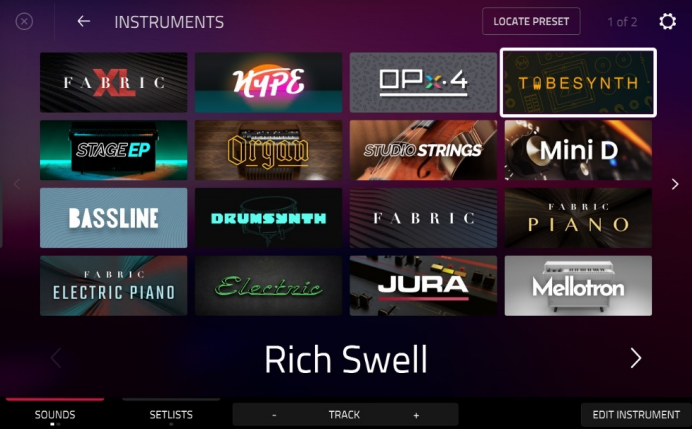This screenshot has height=429, width=692.
Task: Select the Bassline instrument tile
Action: click(113, 218)
